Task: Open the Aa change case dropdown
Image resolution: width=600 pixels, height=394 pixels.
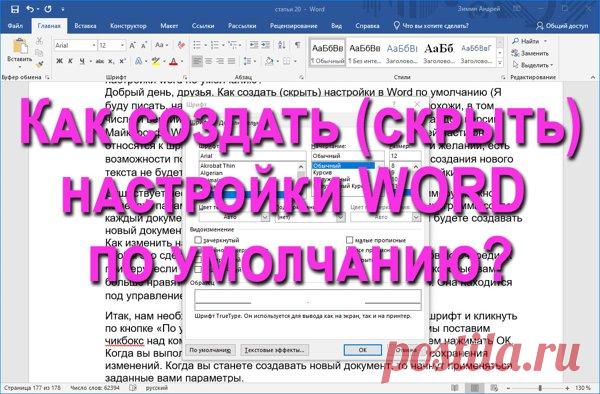Action: pyautogui.click(x=162, y=45)
